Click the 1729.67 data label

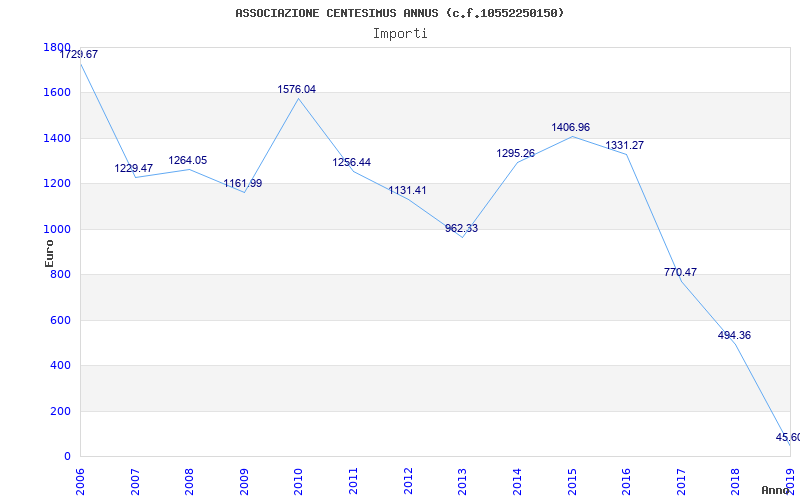point(79,54)
